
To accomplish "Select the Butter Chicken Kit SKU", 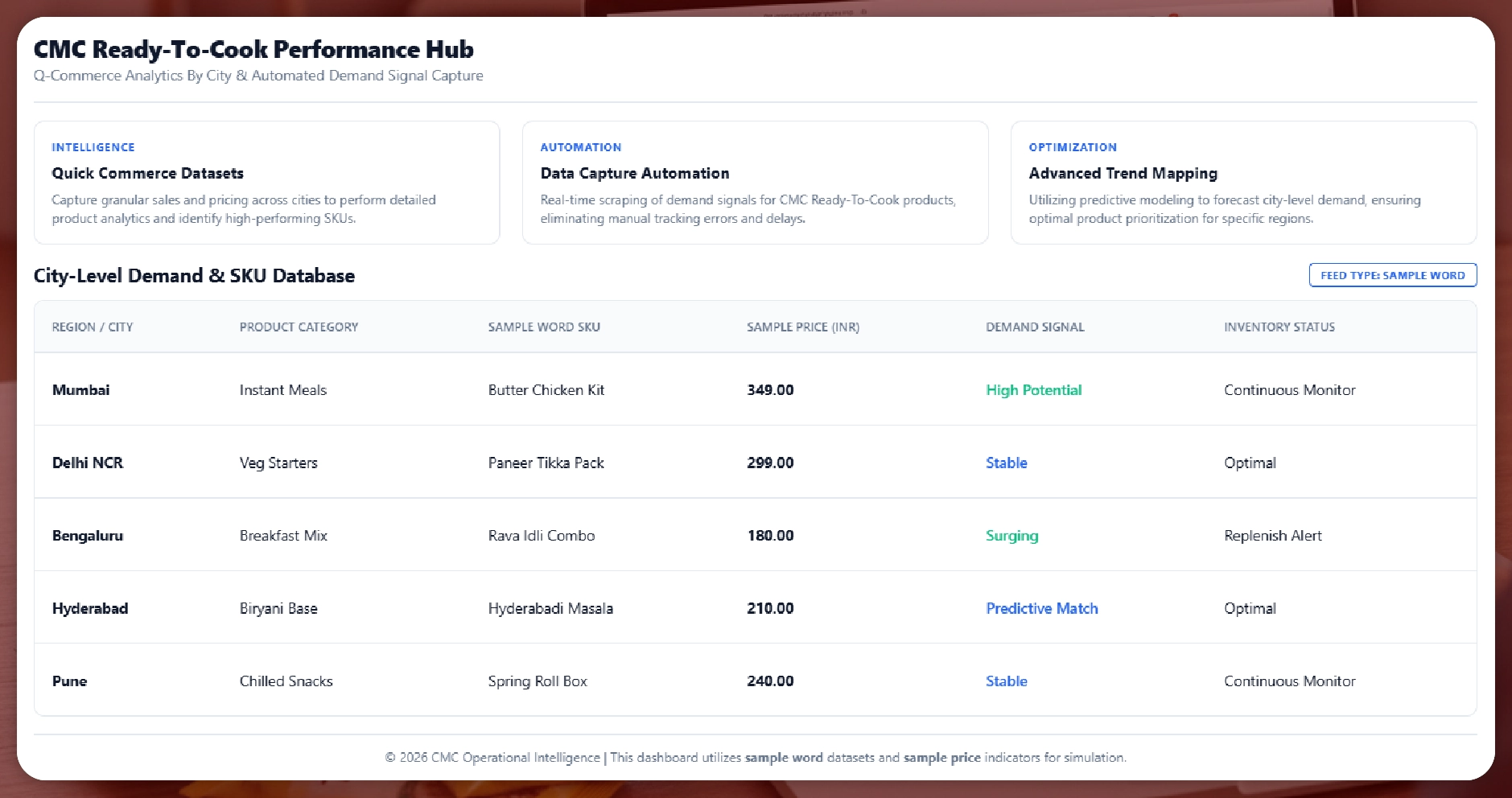I will [546, 390].
